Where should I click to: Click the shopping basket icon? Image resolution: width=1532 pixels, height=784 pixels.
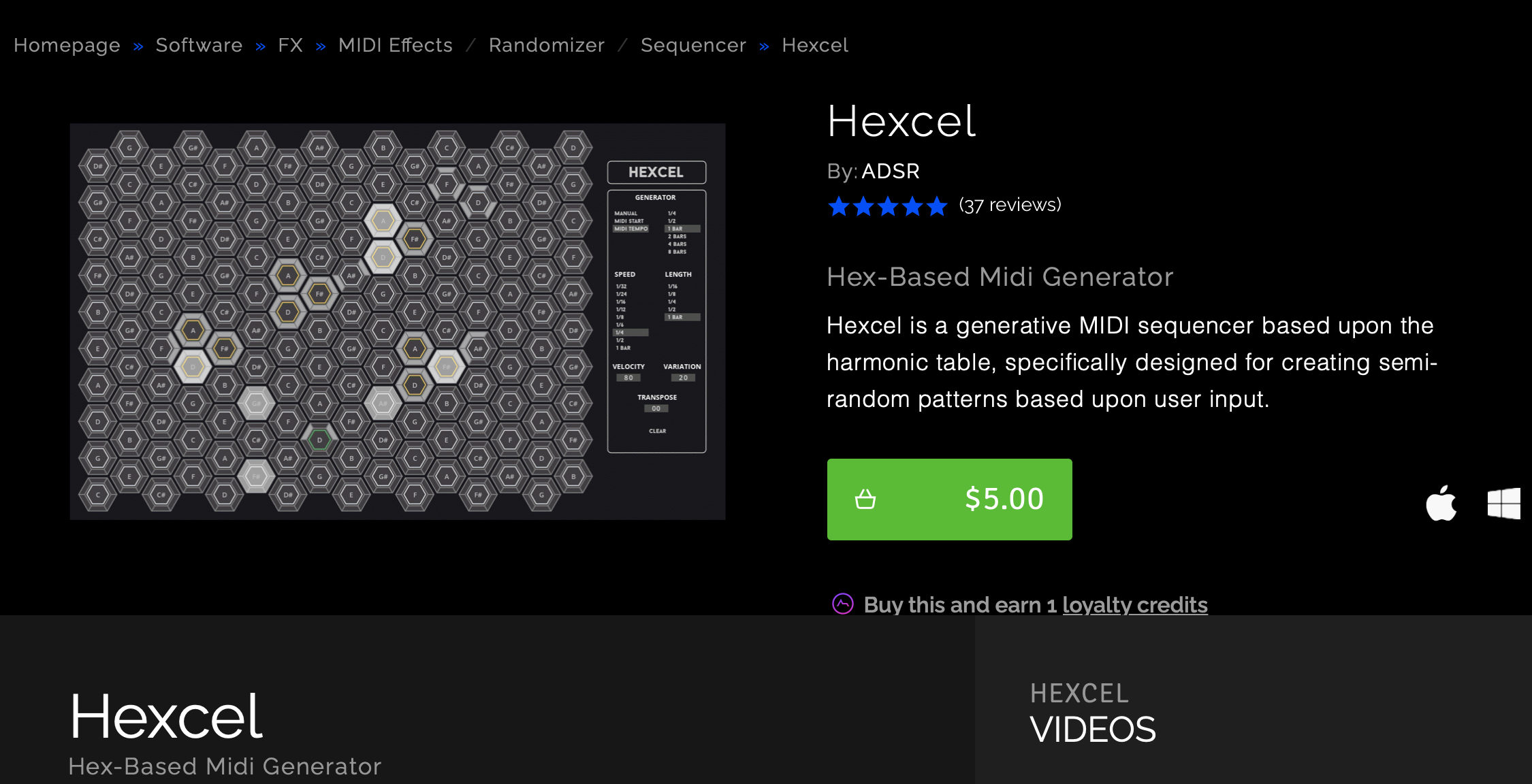(865, 500)
